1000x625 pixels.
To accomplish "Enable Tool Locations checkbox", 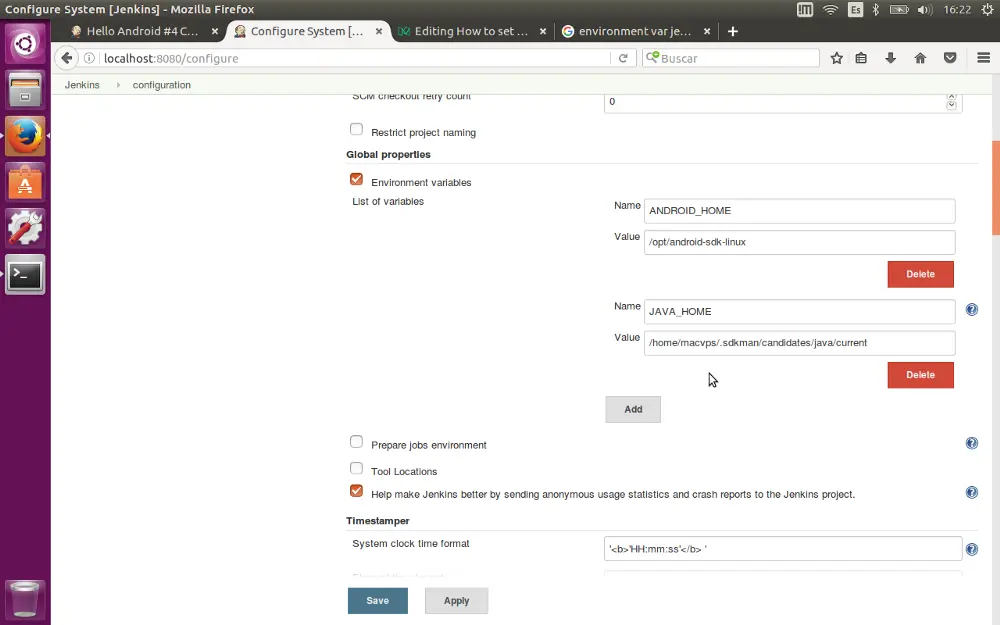I will [x=357, y=469].
